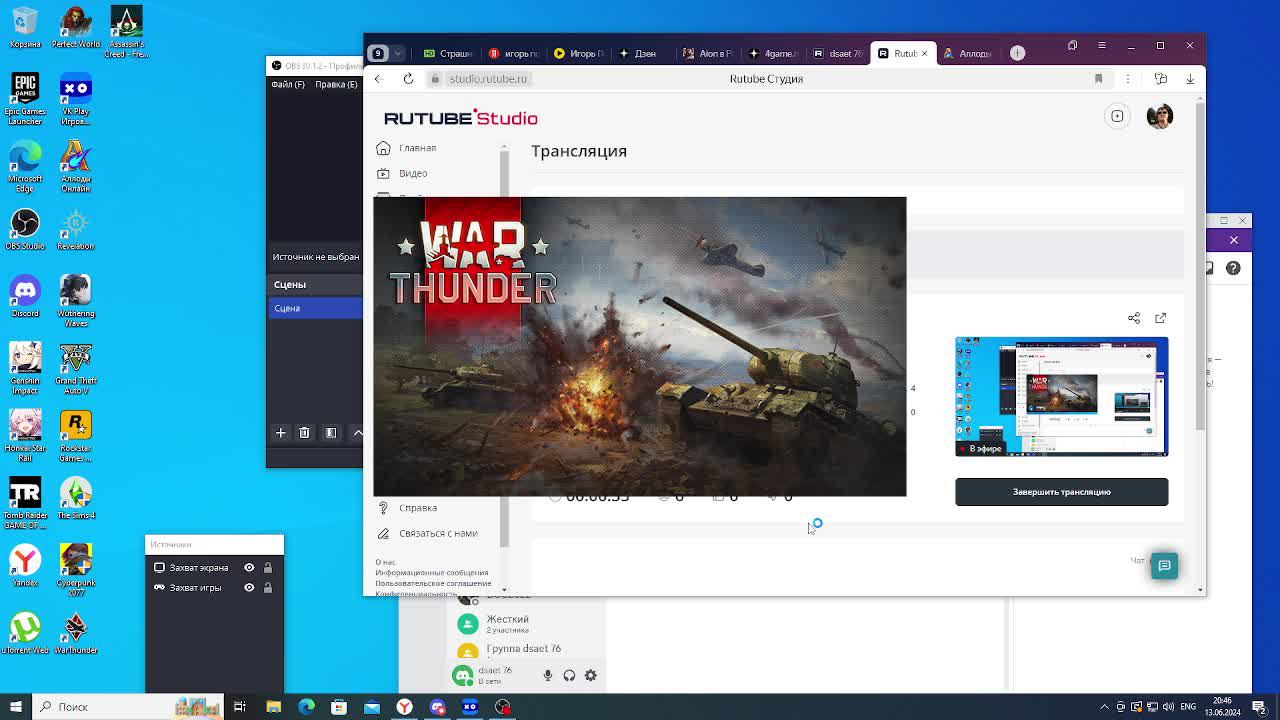1280x720 pixels.
Task: Open the Warthunder desktop shortcut
Action: pyautogui.click(x=76, y=634)
